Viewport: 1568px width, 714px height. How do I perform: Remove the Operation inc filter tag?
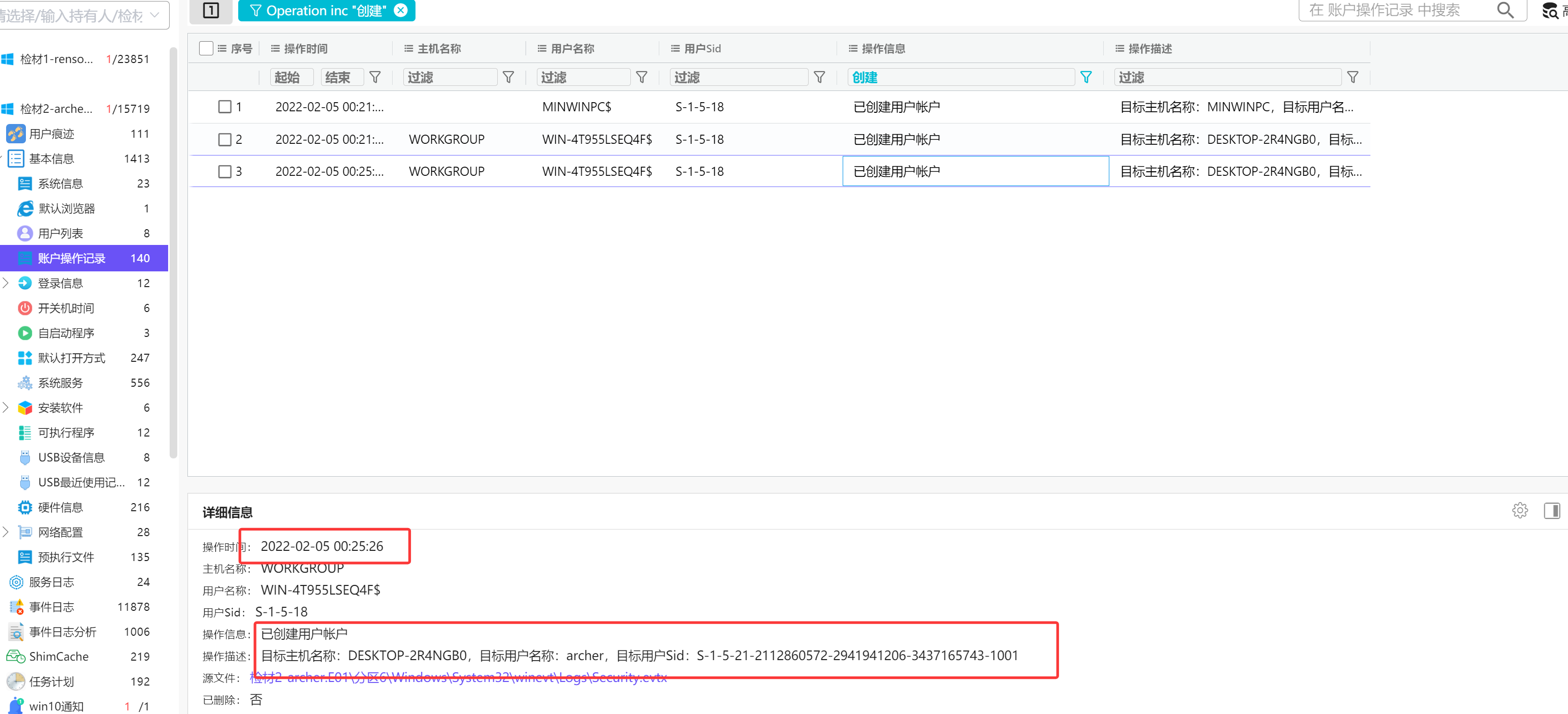click(401, 10)
